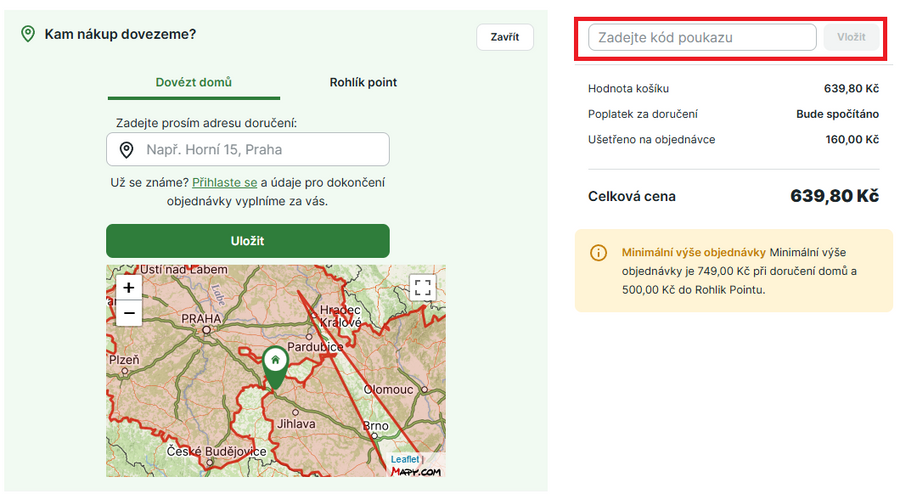Viewport: 900px width, 498px height.
Task: Zoom out on the delivery map
Action: [x=128, y=313]
